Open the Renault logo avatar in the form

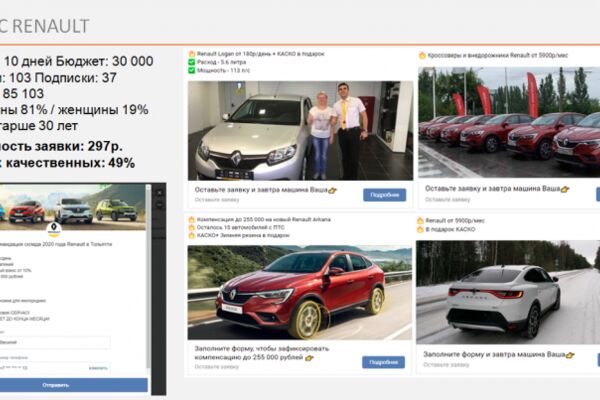click(54, 229)
